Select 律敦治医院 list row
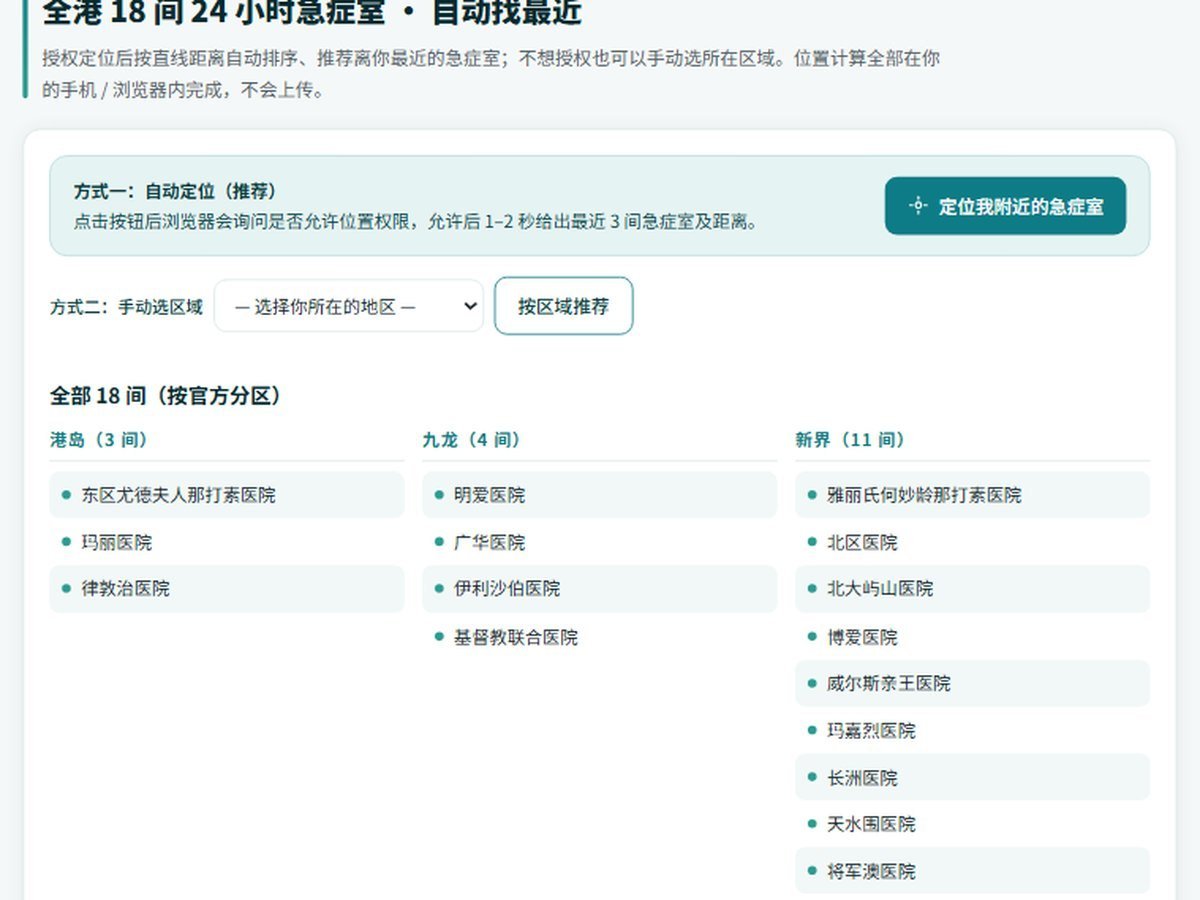The height and width of the screenshot is (900, 1200). point(227,589)
